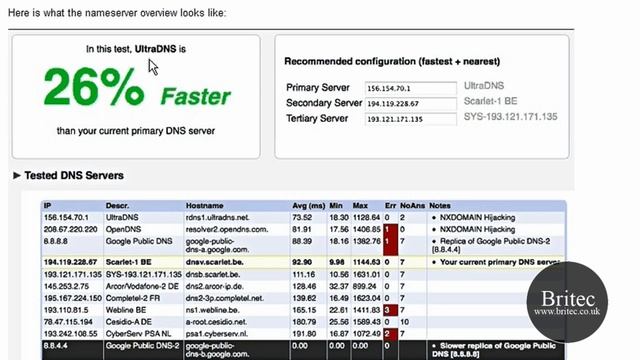Select IP address 156.154.70.1 in table
The height and width of the screenshot is (360, 640).
point(66,218)
